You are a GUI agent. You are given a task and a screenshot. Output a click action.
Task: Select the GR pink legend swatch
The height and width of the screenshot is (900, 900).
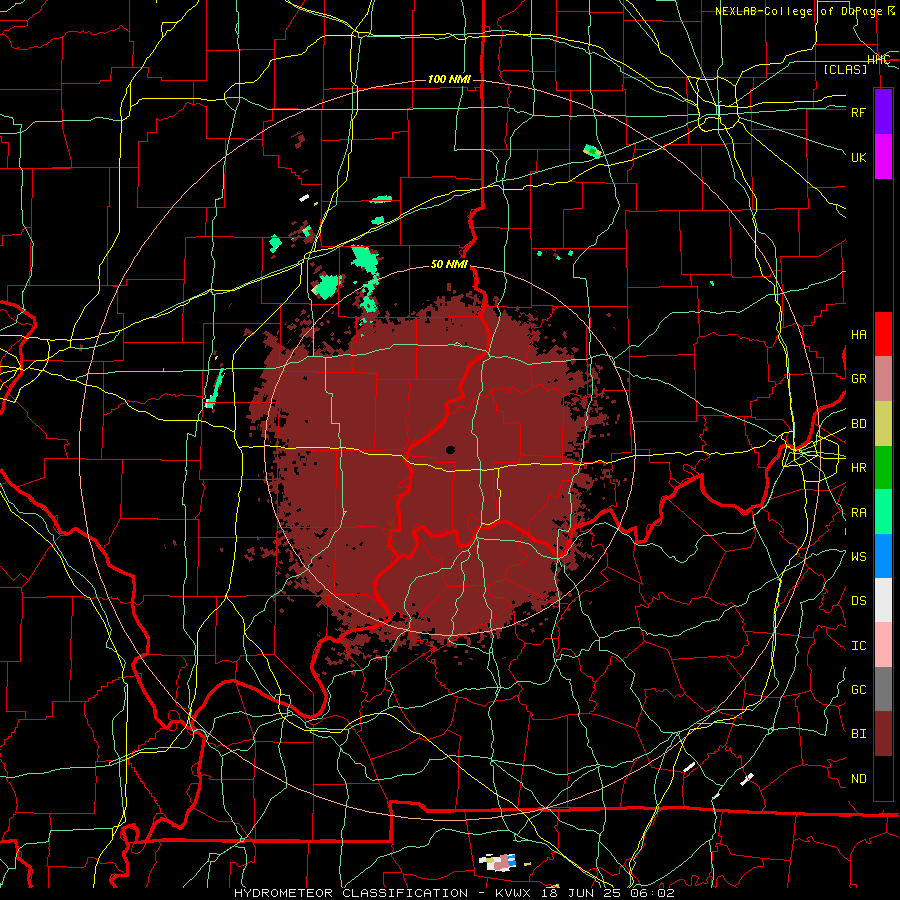(883, 378)
